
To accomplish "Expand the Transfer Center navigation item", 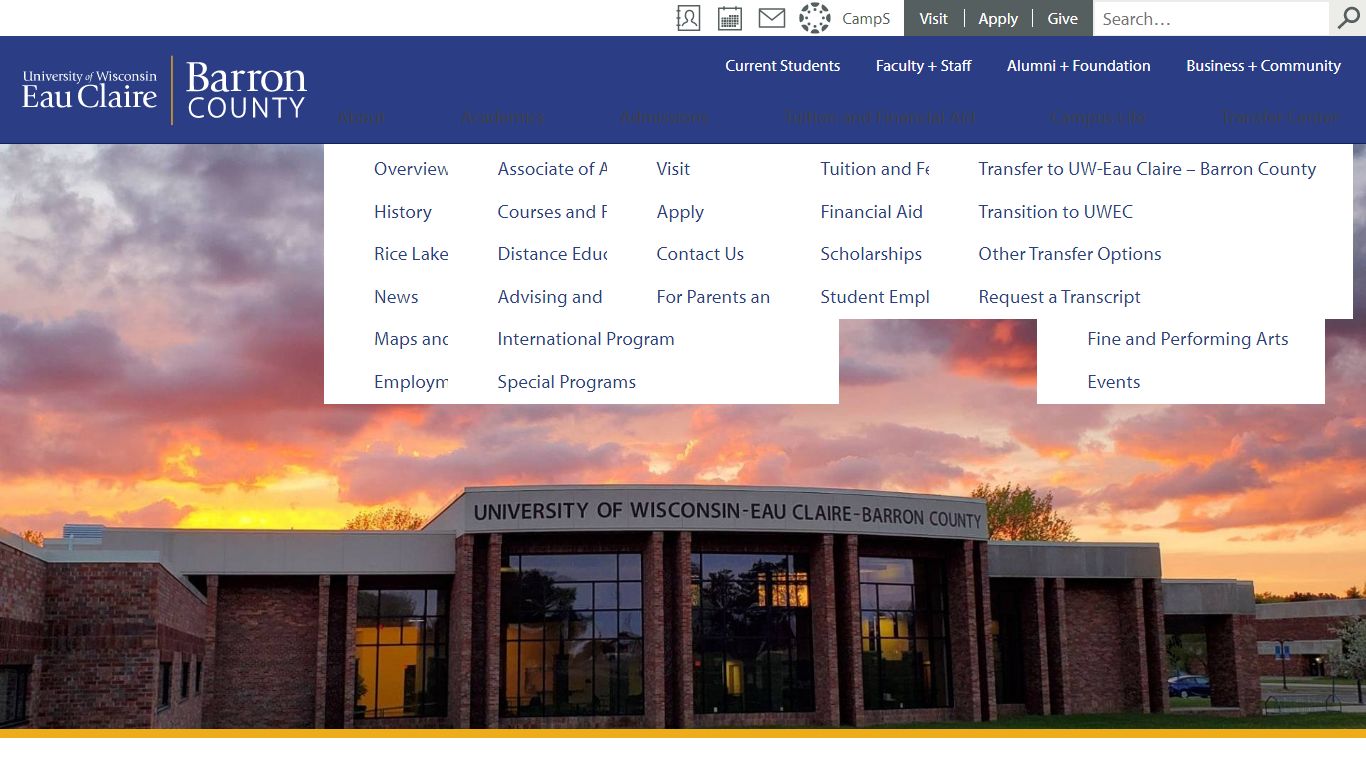I will pos(1280,117).
